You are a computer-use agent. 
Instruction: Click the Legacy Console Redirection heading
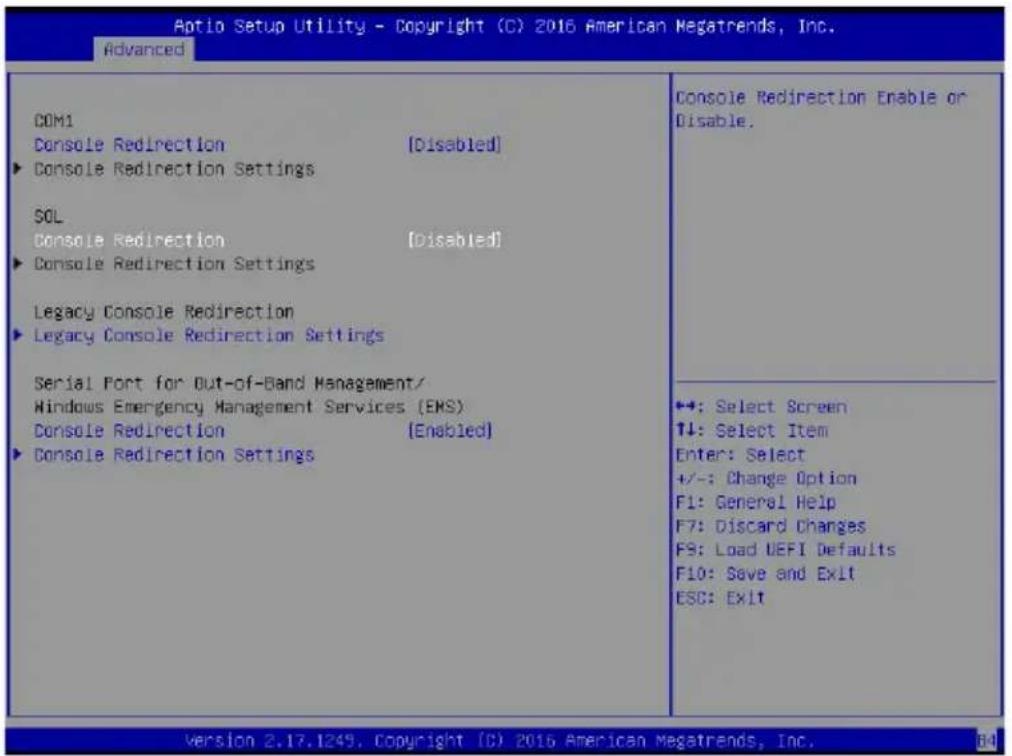164,312
